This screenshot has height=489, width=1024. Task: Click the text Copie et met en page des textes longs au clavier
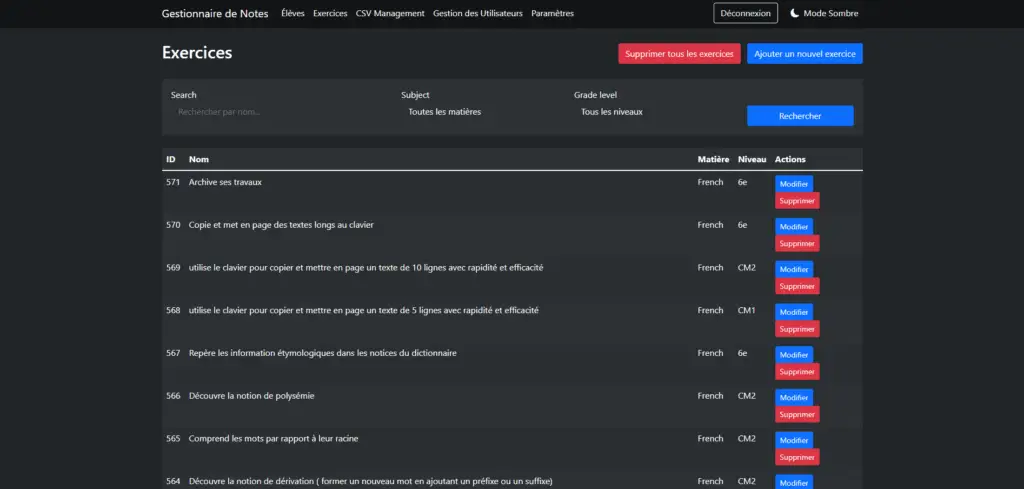pos(281,225)
